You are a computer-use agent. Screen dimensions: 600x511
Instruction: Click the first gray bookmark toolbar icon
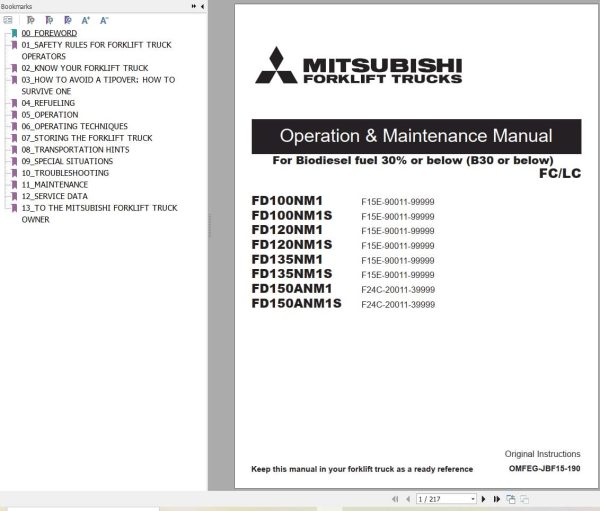(31, 20)
